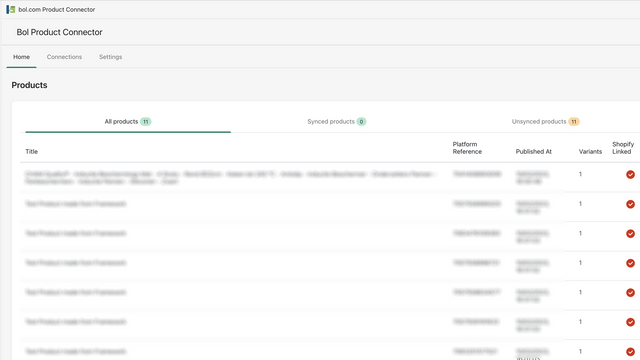
Task: Open the Settings tab
Action: point(110,57)
